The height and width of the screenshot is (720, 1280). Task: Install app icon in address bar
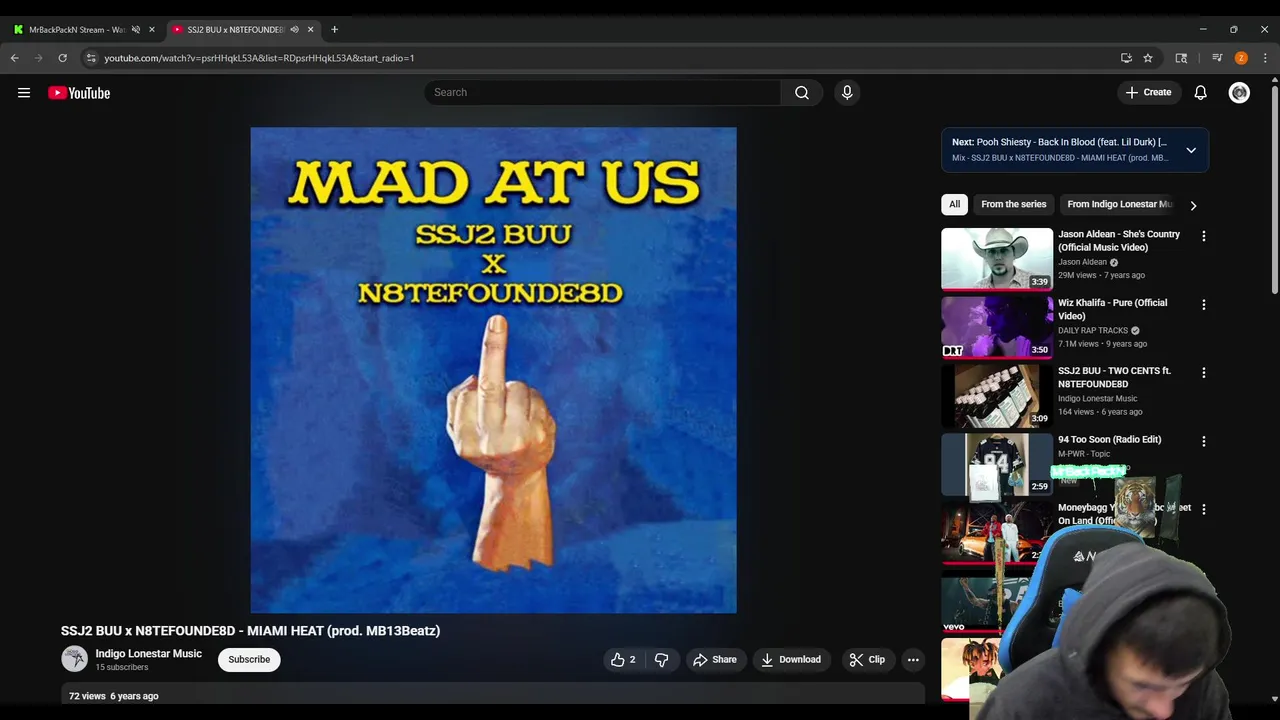click(1126, 58)
